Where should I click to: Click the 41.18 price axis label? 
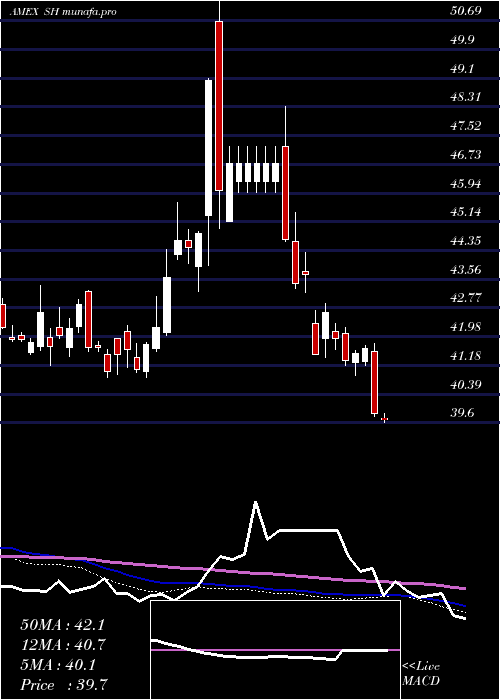click(466, 356)
